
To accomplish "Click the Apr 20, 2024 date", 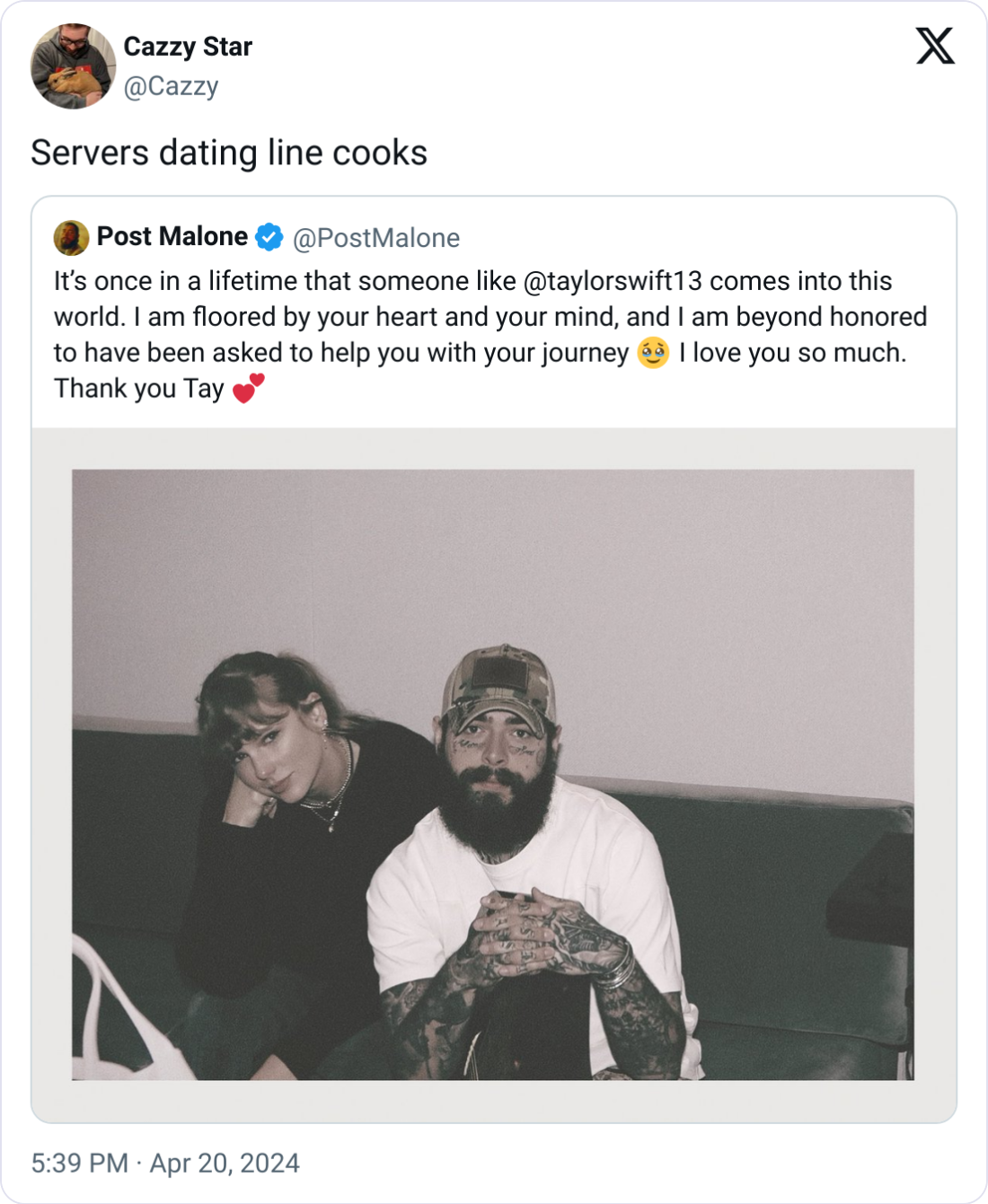I will click(x=225, y=1163).
